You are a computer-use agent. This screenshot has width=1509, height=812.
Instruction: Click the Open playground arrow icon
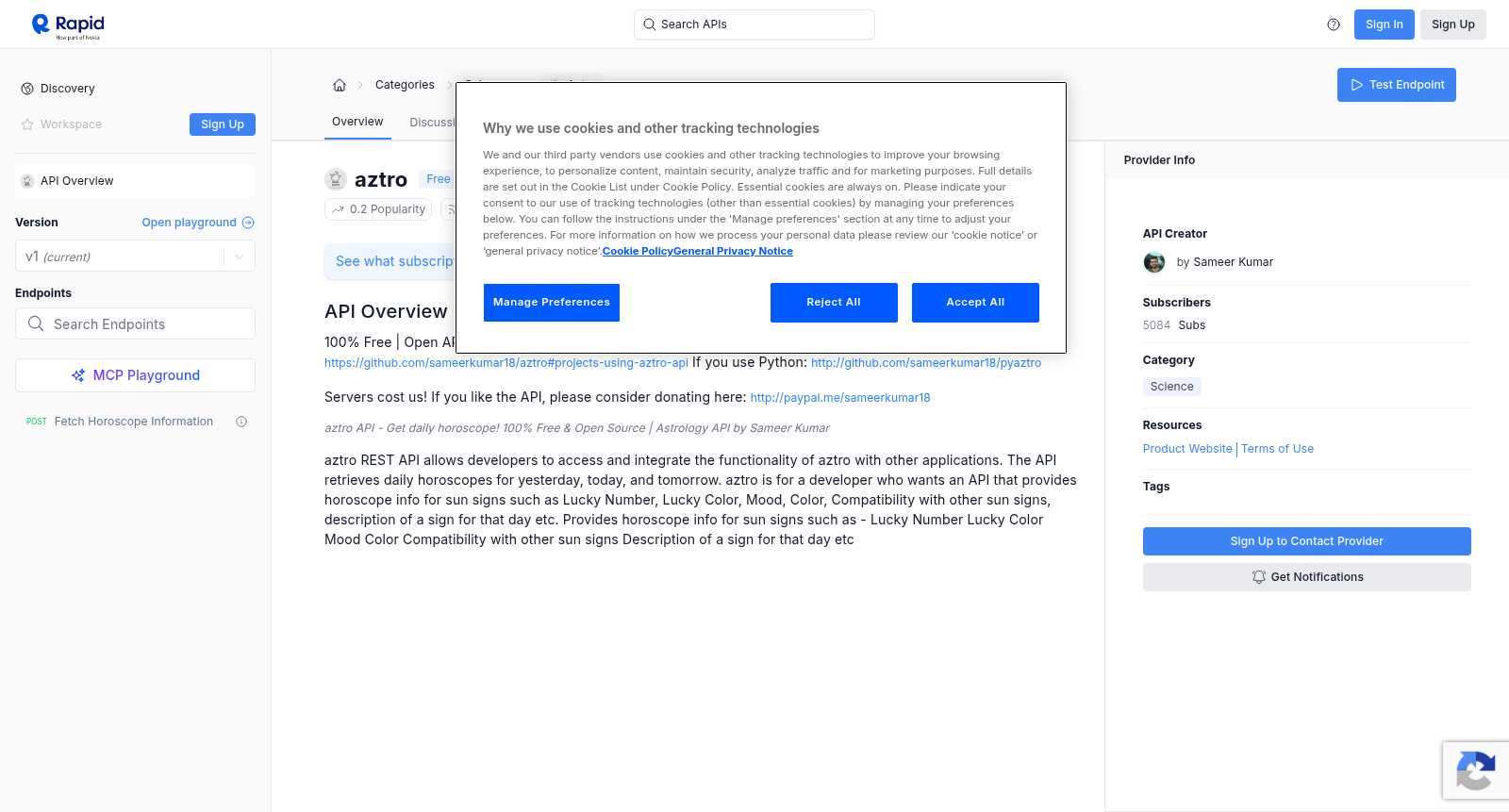click(x=248, y=223)
